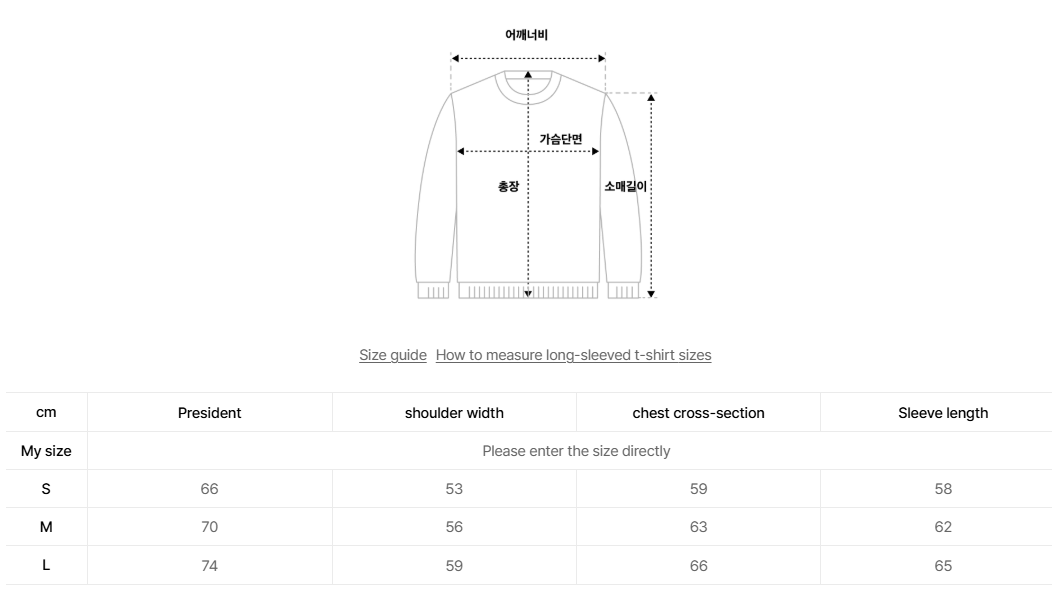Click the 어깨너비 label above the diagram

coord(526,35)
